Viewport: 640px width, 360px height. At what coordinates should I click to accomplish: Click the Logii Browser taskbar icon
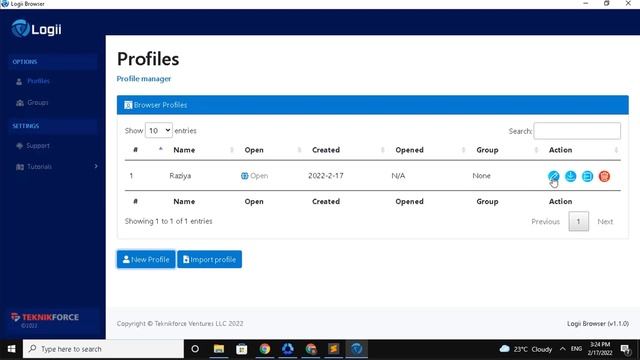tap(356, 349)
